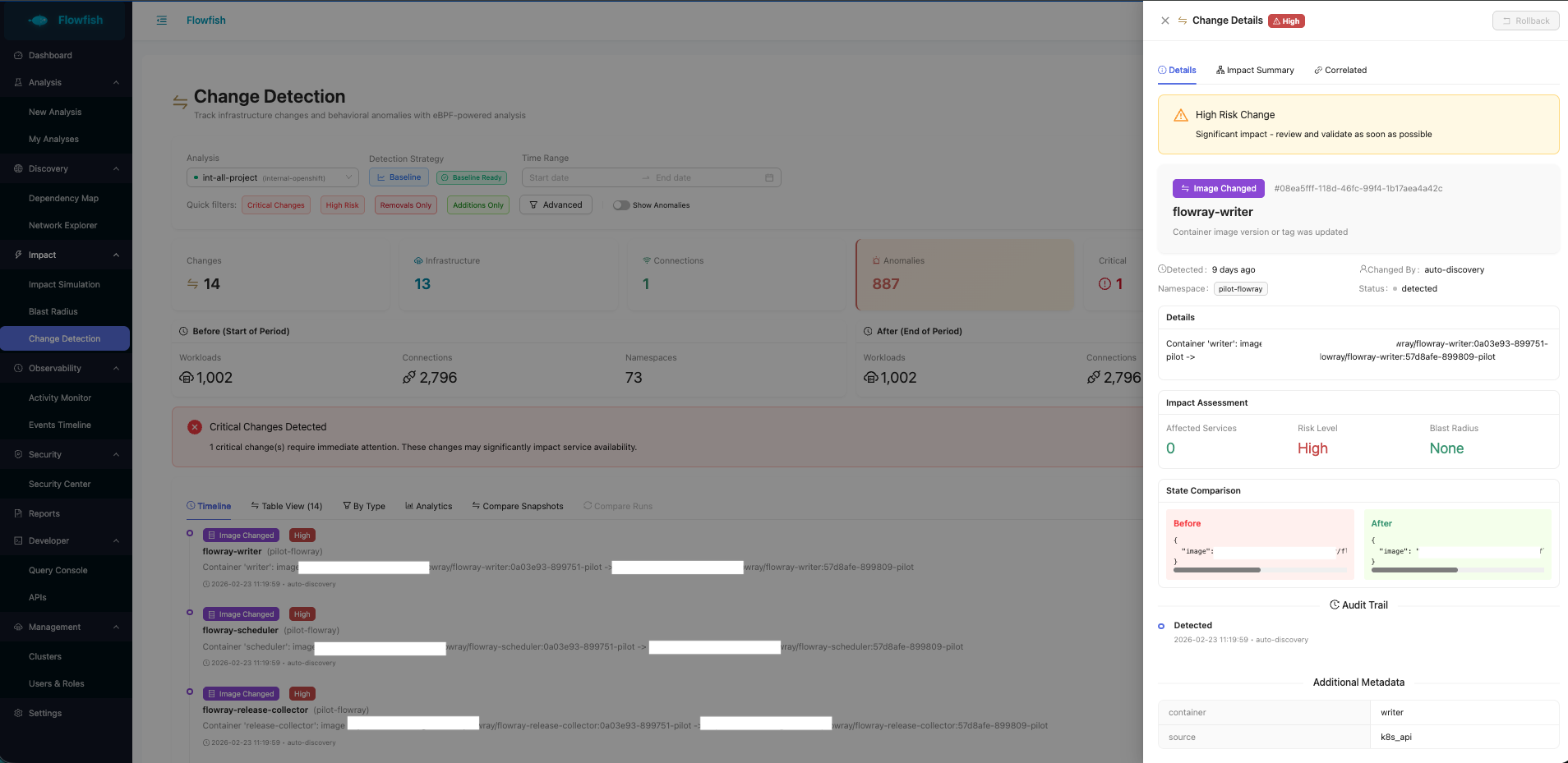This screenshot has height=763, width=1568.
Task: Collapse the Management sidebar section
Action: [x=116, y=627]
